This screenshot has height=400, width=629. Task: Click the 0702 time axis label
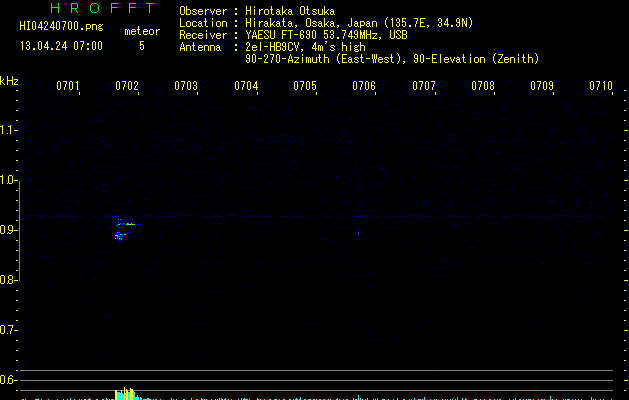[127, 86]
